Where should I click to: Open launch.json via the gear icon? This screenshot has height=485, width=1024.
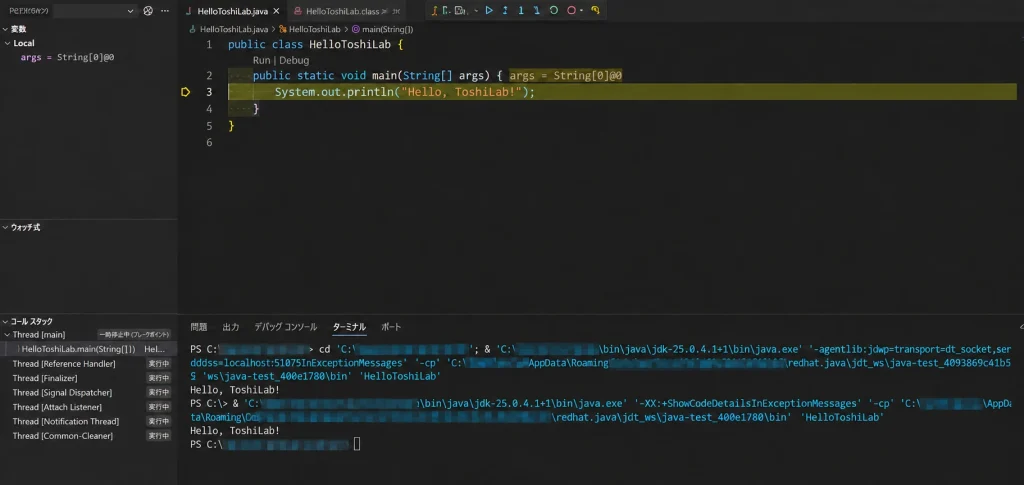point(148,11)
